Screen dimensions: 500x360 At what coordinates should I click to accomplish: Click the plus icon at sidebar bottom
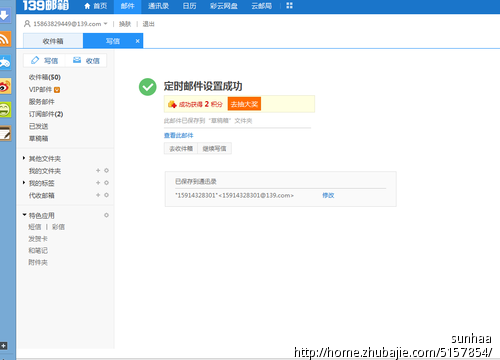(x=4, y=346)
